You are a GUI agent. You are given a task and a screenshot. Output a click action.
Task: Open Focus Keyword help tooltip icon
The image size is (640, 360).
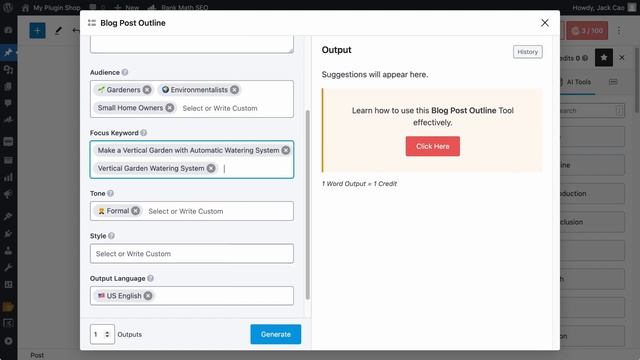[144, 133]
